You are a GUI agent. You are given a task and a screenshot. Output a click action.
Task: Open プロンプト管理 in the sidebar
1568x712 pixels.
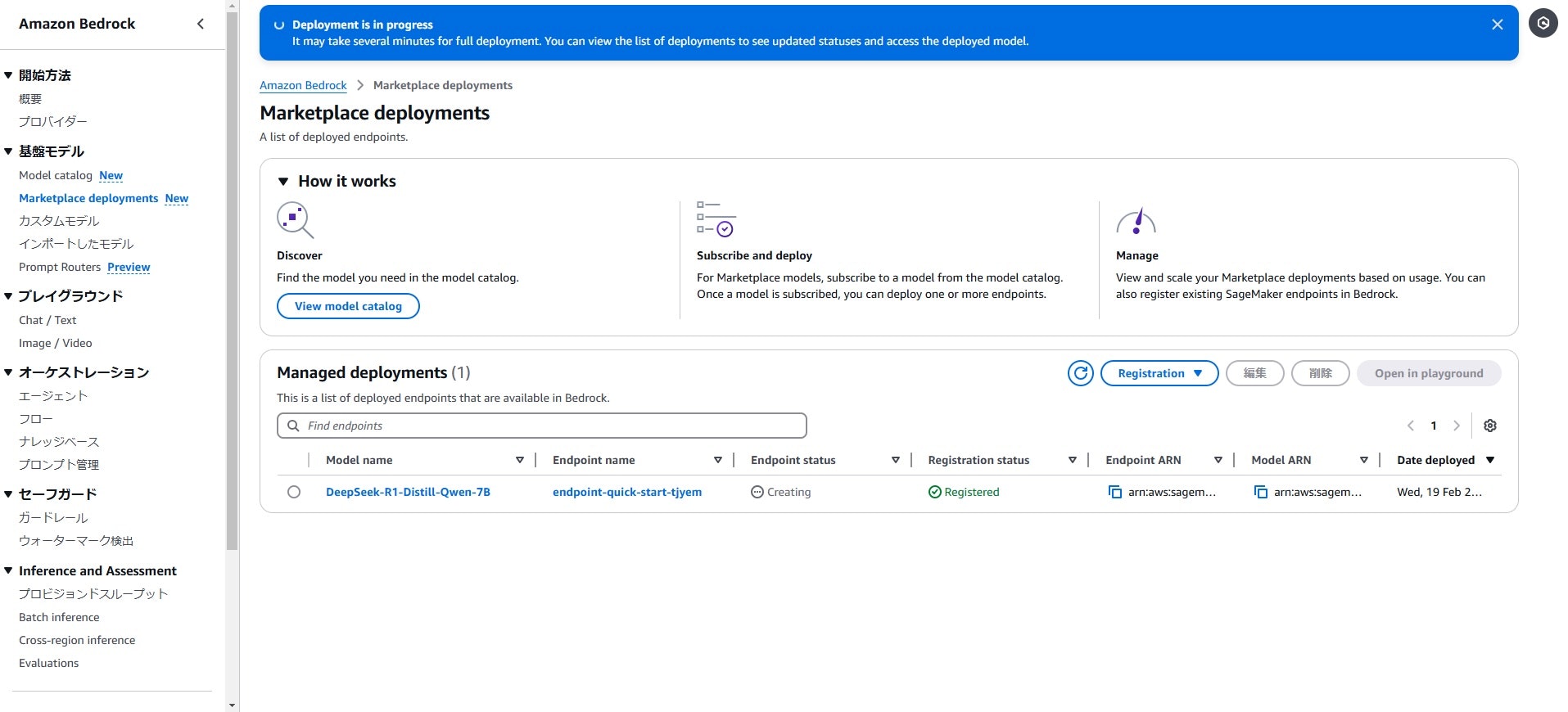point(59,465)
